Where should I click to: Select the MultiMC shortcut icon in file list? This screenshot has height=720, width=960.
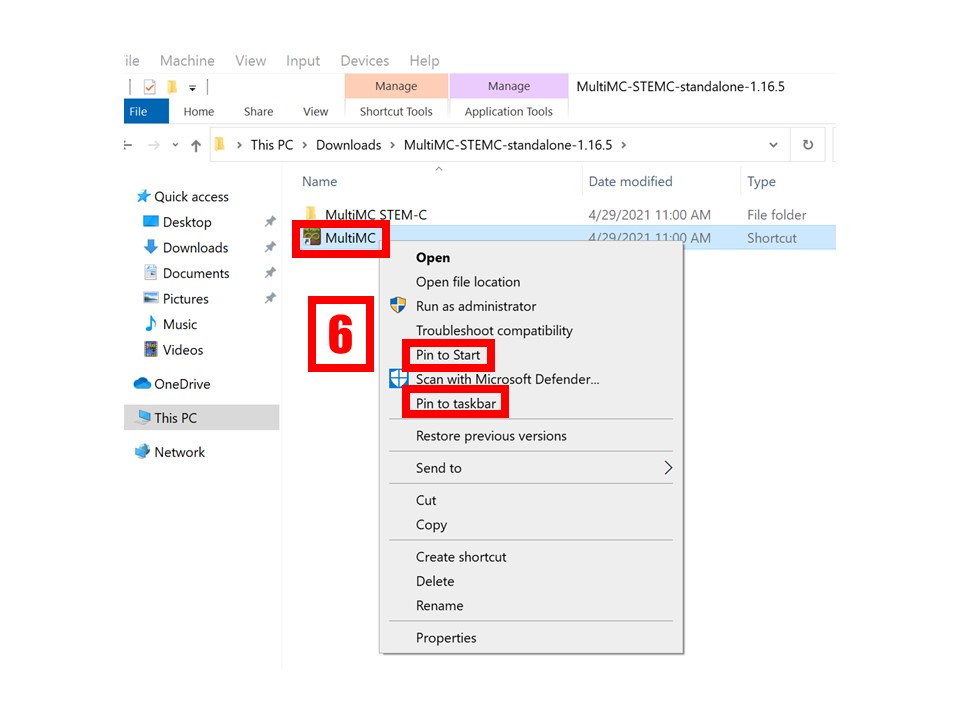312,237
